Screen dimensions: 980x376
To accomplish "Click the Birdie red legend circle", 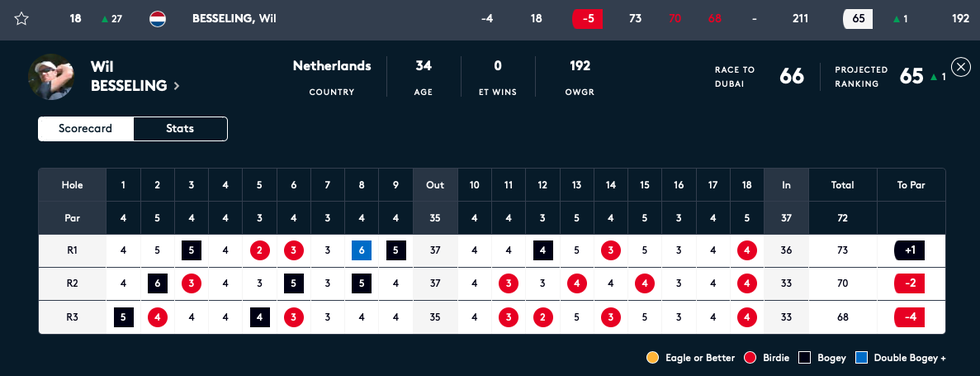I will [x=750, y=358].
